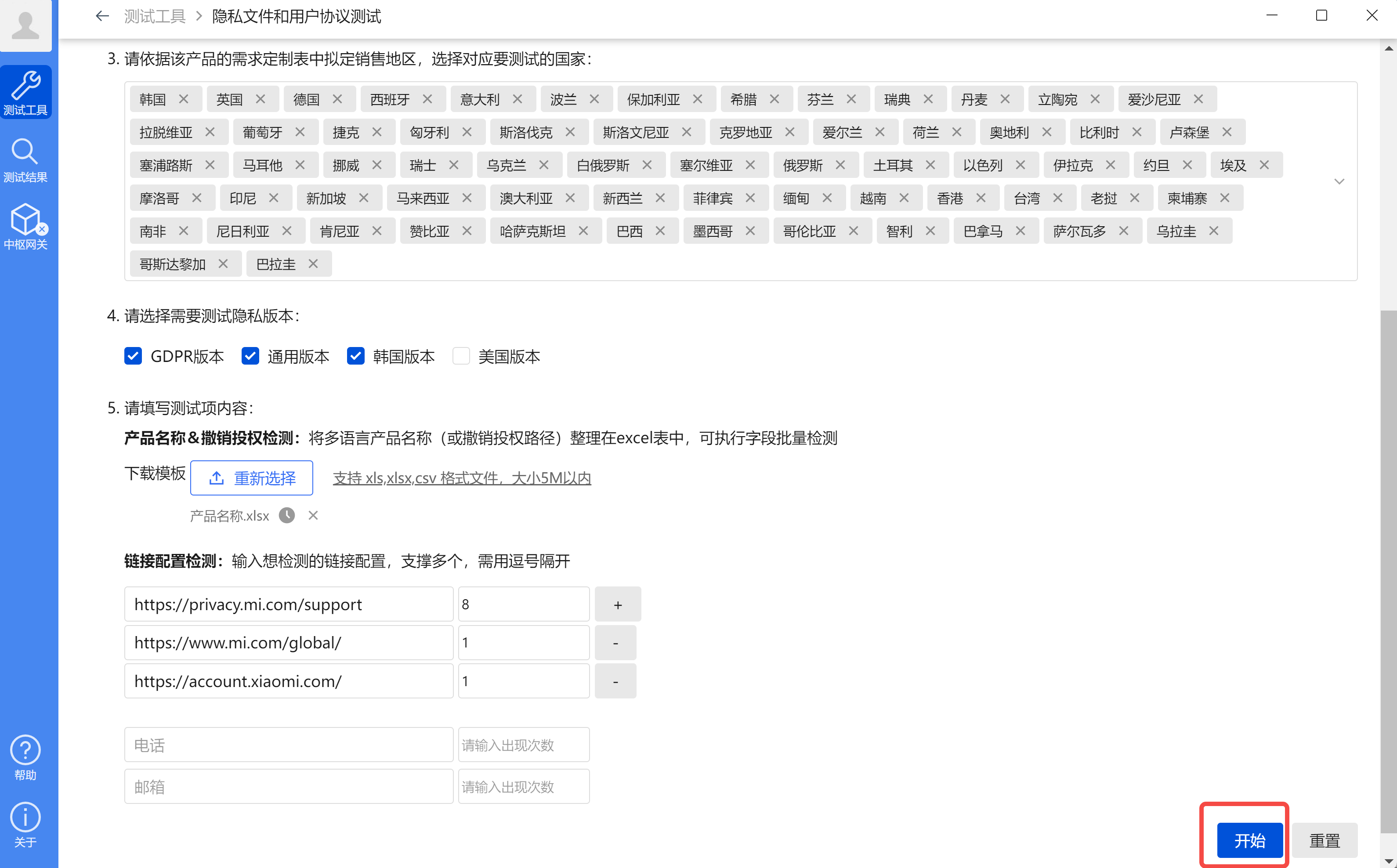The image size is (1397, 868).
Task: Remove the 德国 country tag
Action: [x=337, y=99]
